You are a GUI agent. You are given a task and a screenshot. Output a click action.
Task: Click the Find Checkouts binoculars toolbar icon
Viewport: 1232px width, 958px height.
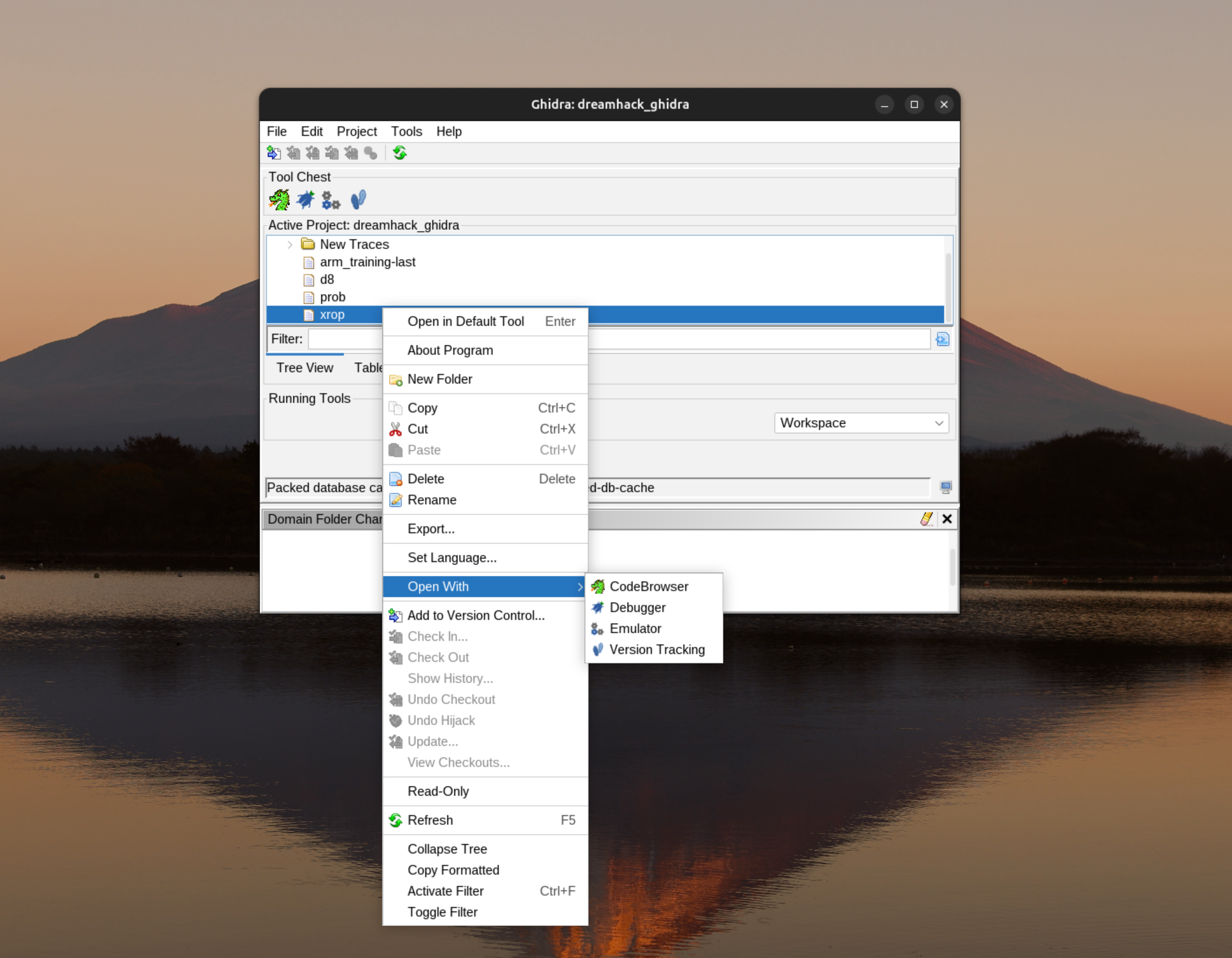[x=370, y=153]
